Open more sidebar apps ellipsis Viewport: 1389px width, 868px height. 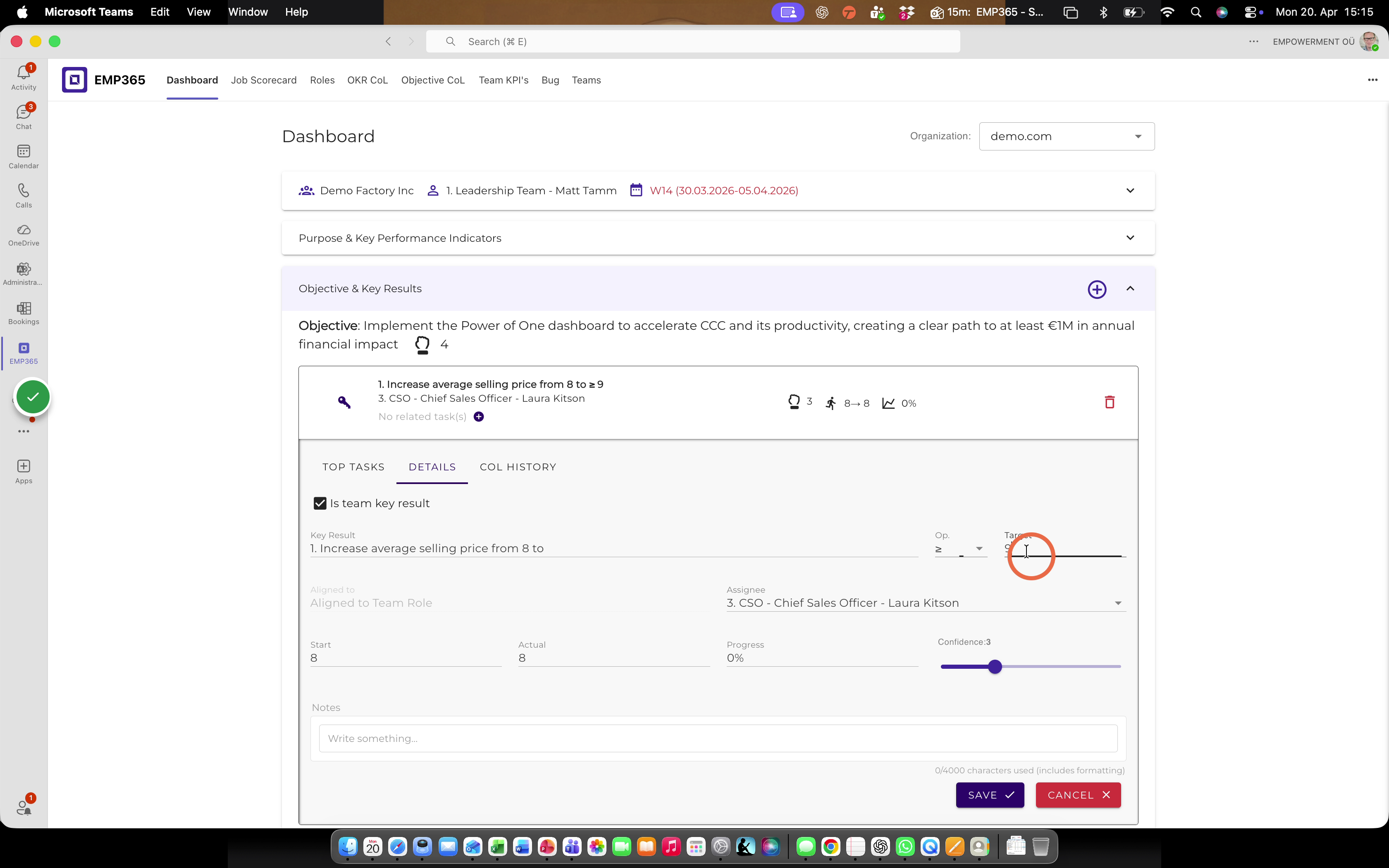click(24, 431)
